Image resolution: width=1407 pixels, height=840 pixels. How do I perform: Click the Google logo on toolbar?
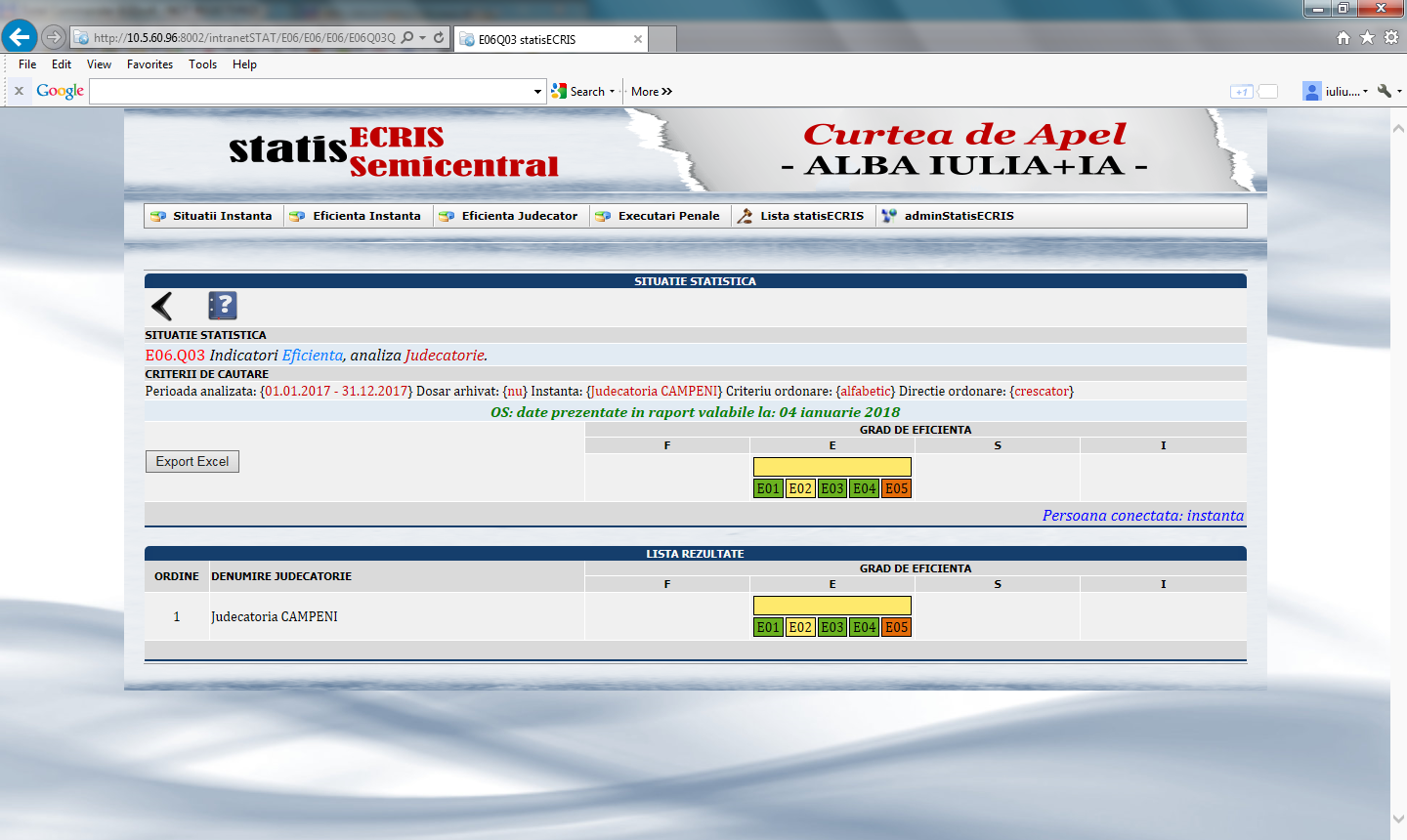61,91
